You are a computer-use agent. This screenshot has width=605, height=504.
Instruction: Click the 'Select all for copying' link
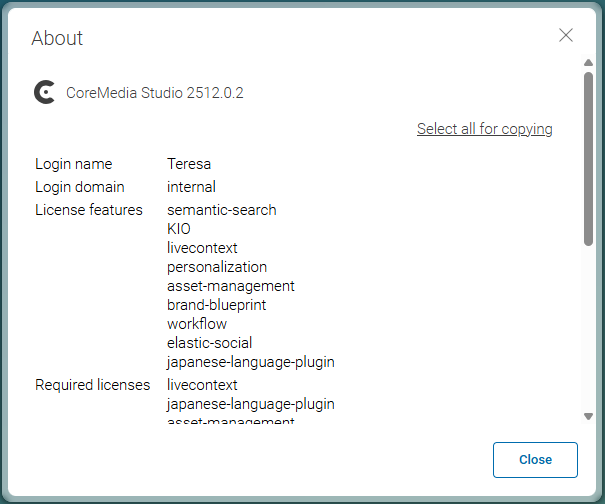click(x=484, y=129)
